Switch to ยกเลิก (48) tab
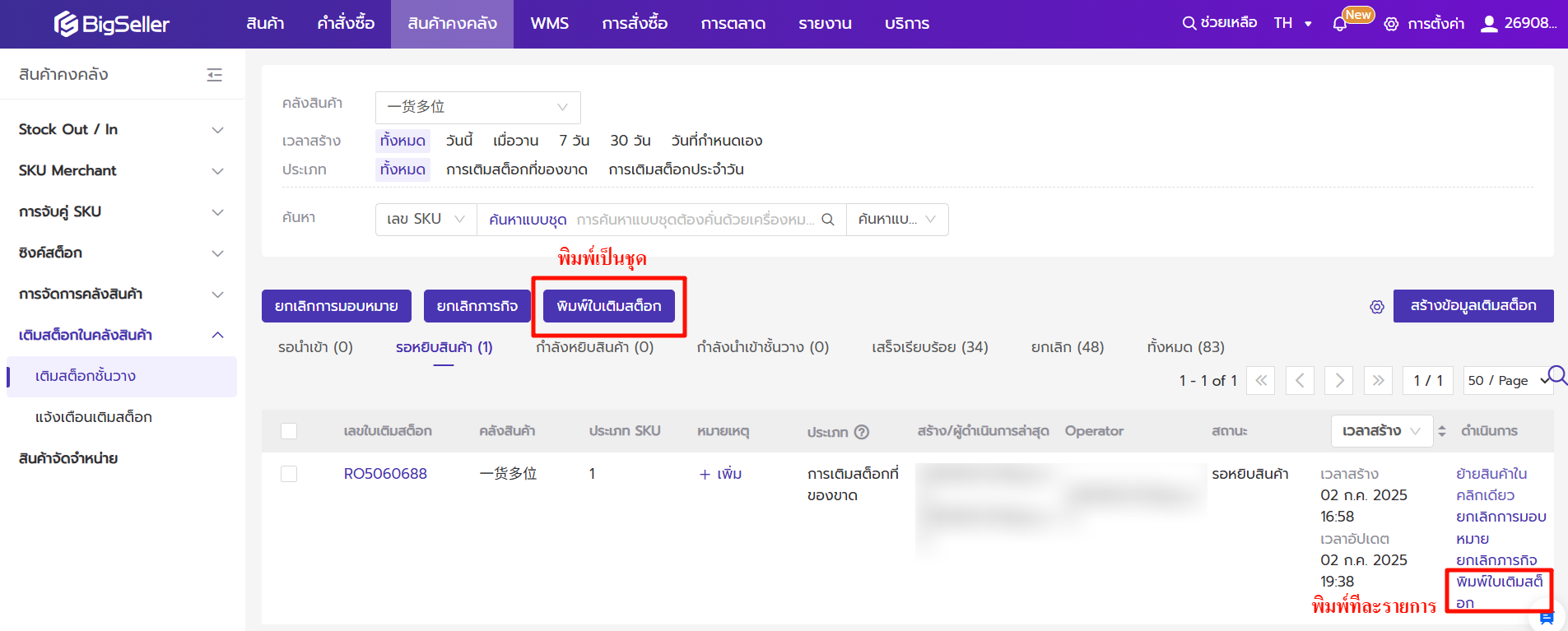This screenshot has width=1568, height=631. [x=1068, y=347]
